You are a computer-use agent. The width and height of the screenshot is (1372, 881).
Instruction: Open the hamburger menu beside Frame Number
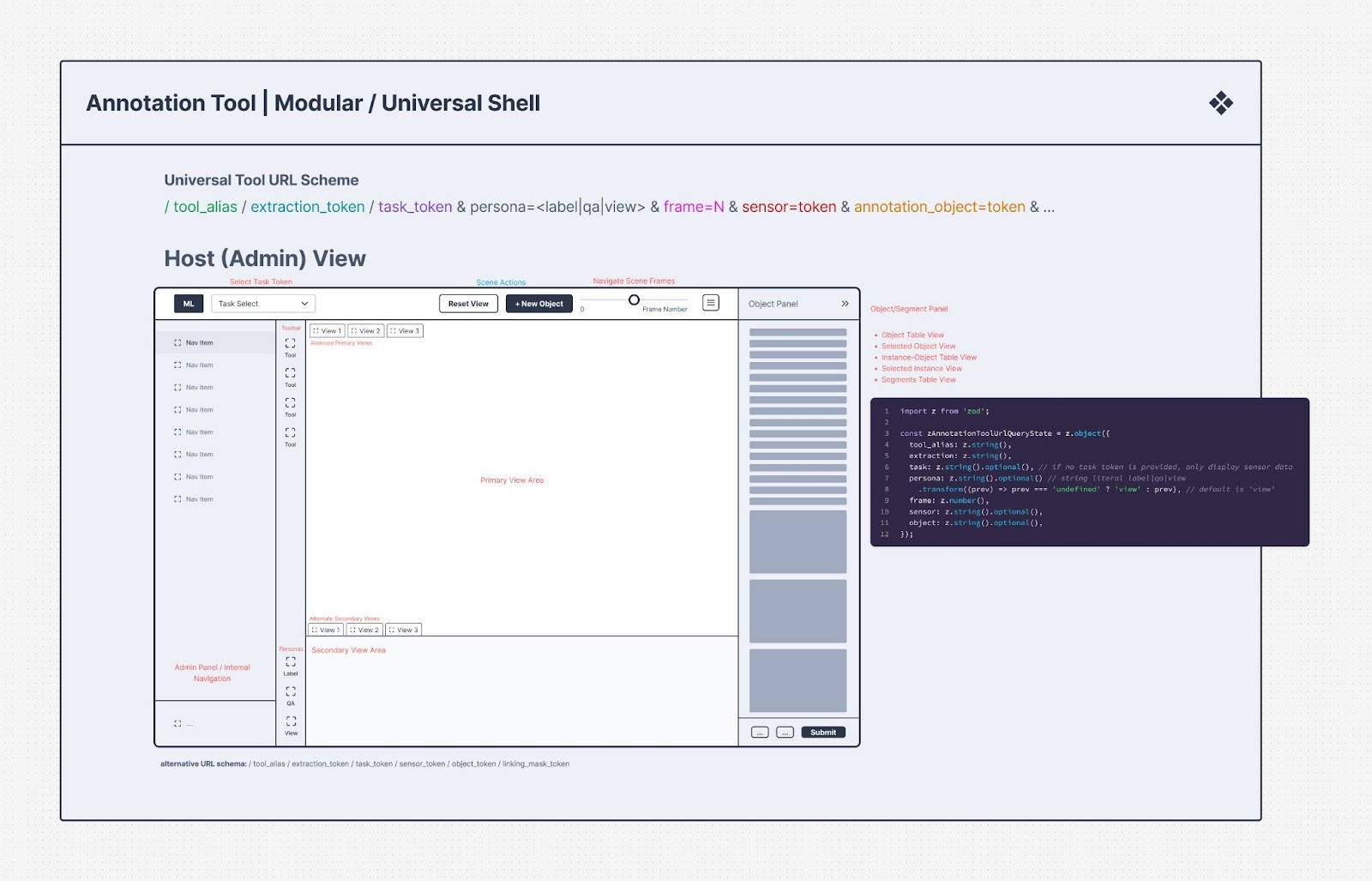711,303
